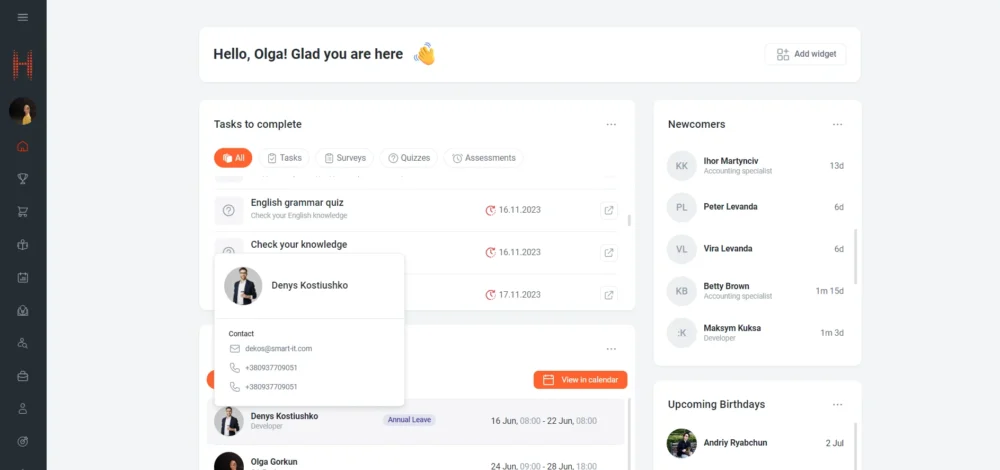Open the English grammar quiz external link icon
The height and width of the screenshot is (470, 1000).
[609, 210]
